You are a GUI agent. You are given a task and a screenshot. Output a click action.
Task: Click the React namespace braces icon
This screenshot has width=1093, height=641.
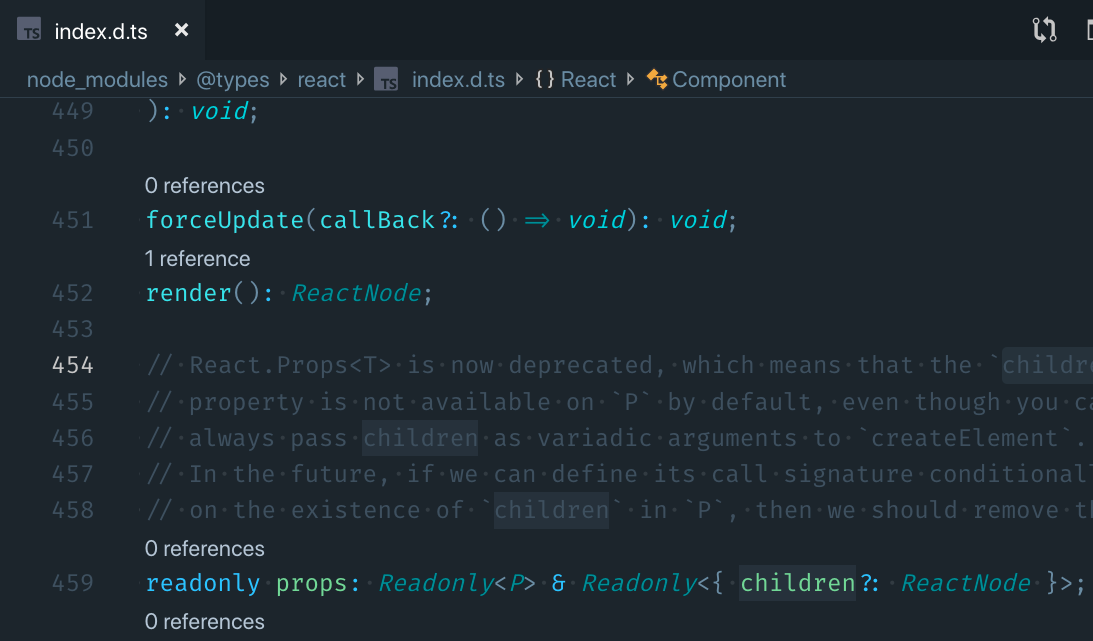[544, 79]
